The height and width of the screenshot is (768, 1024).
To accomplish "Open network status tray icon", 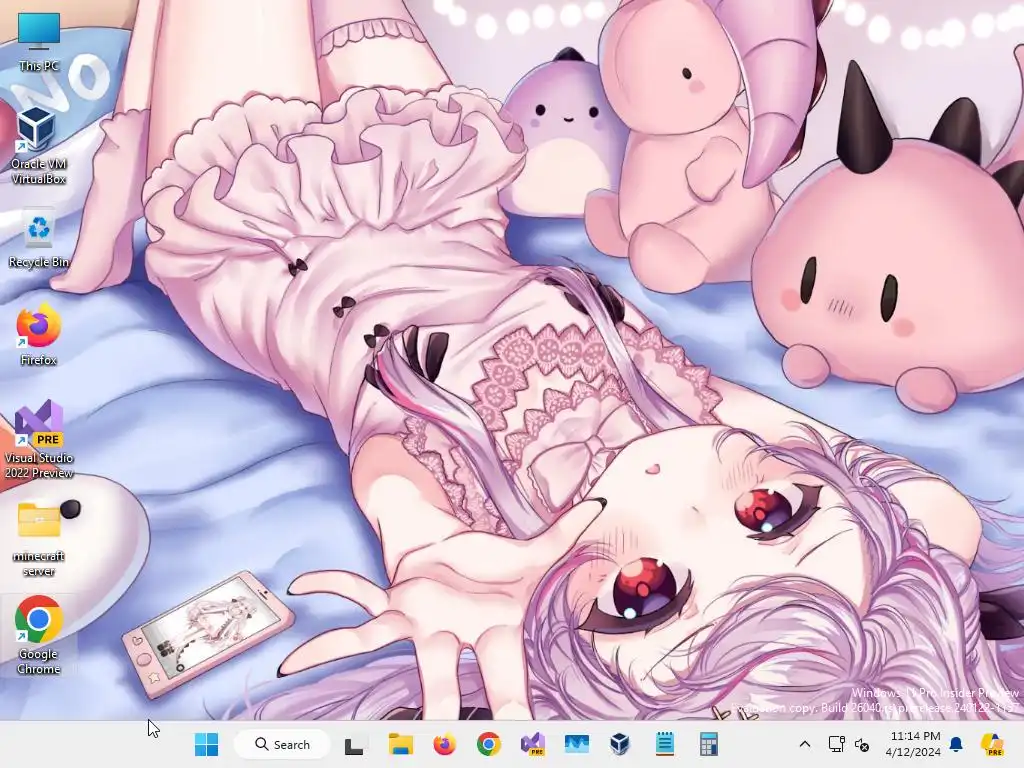I will click(x=837, y=744).
